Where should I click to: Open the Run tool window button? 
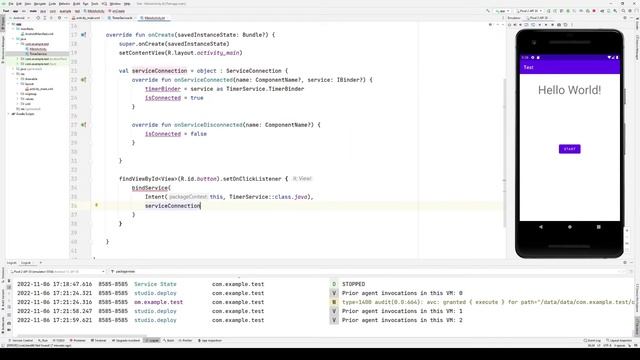tap(43, 340)
